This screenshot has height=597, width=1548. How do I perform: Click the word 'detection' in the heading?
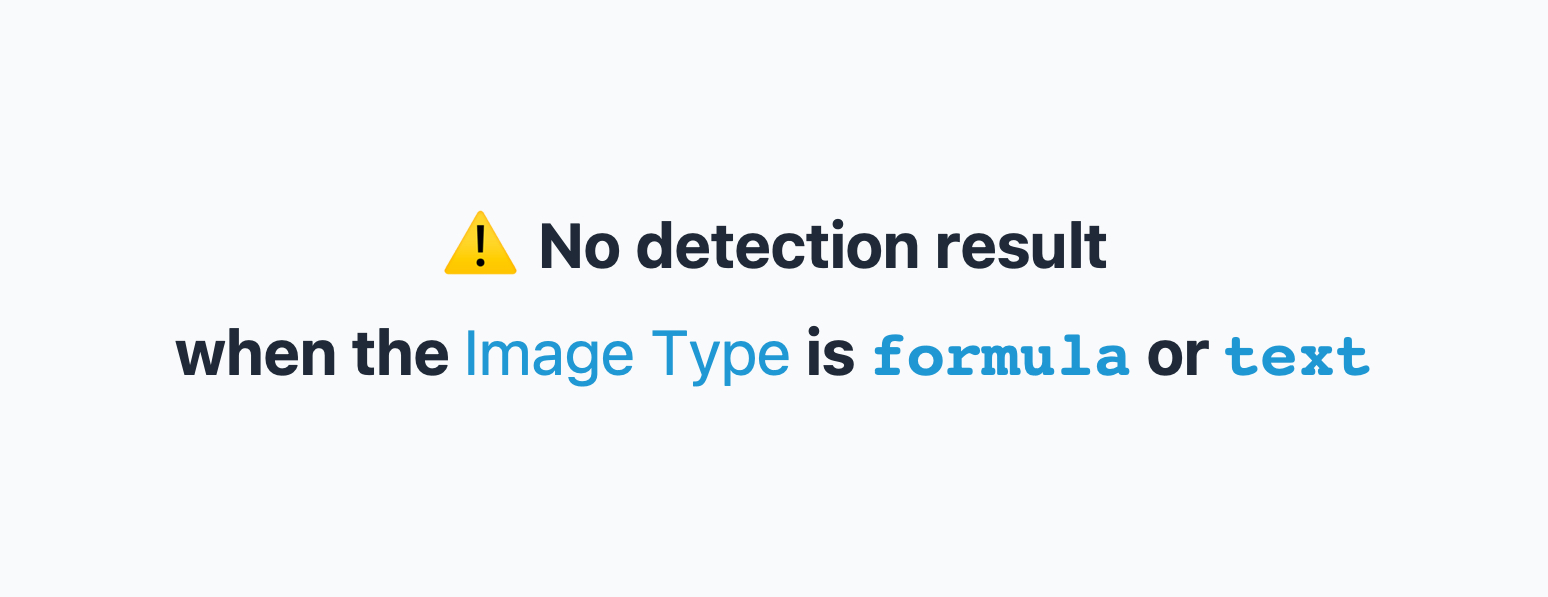tap(778, 246)
